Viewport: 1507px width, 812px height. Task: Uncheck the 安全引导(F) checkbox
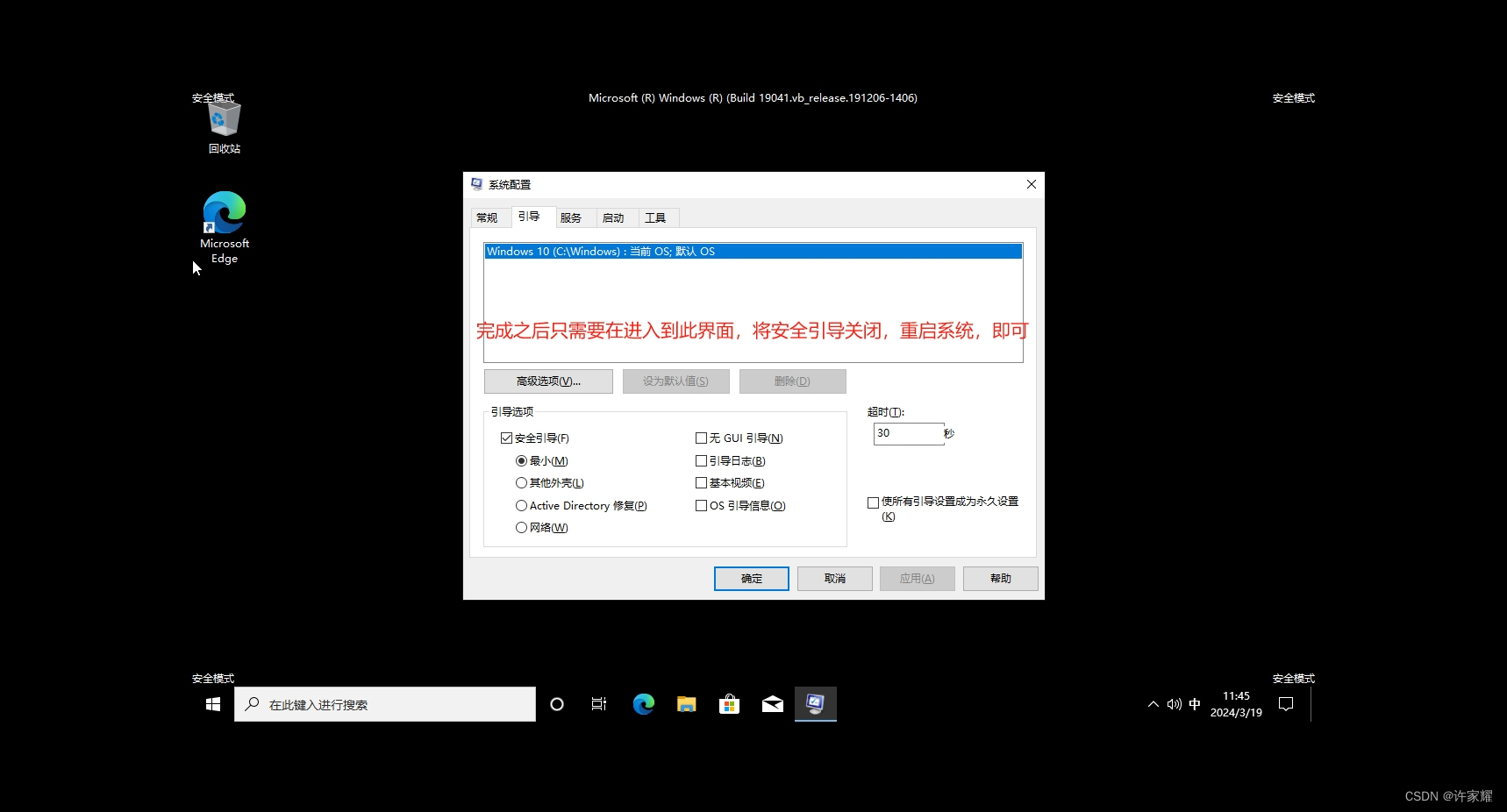click(506, 438)
